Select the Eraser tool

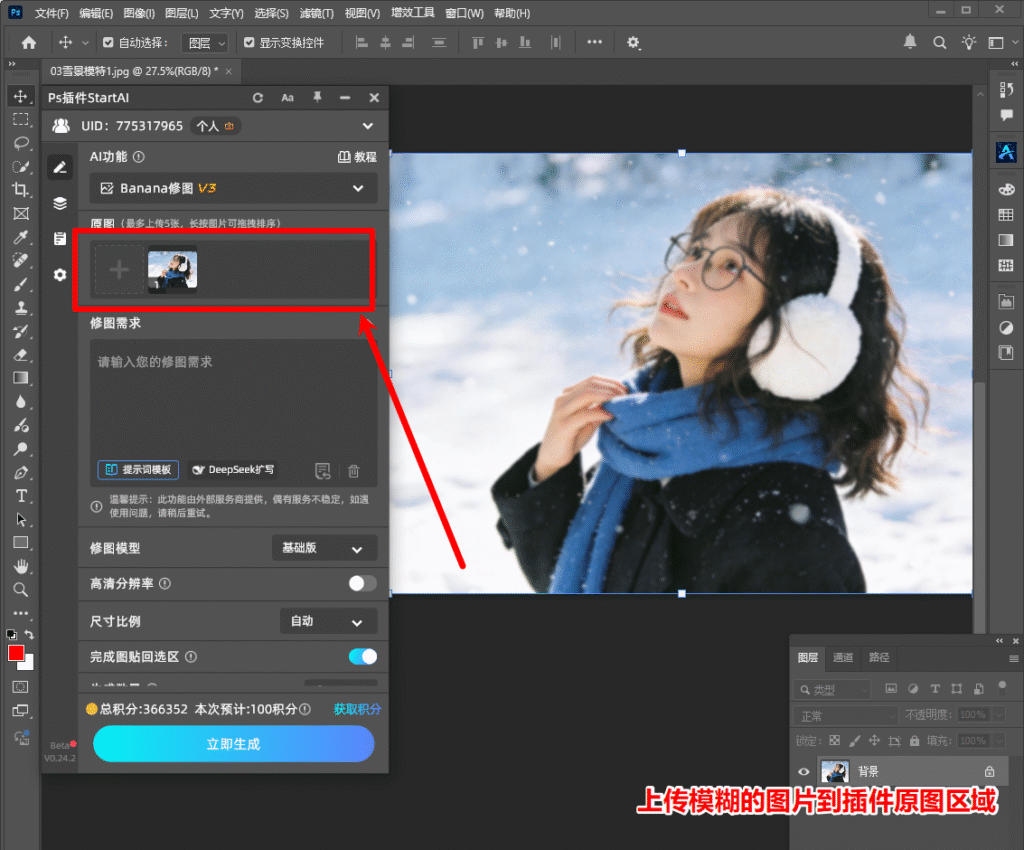(x=21, y=354)
